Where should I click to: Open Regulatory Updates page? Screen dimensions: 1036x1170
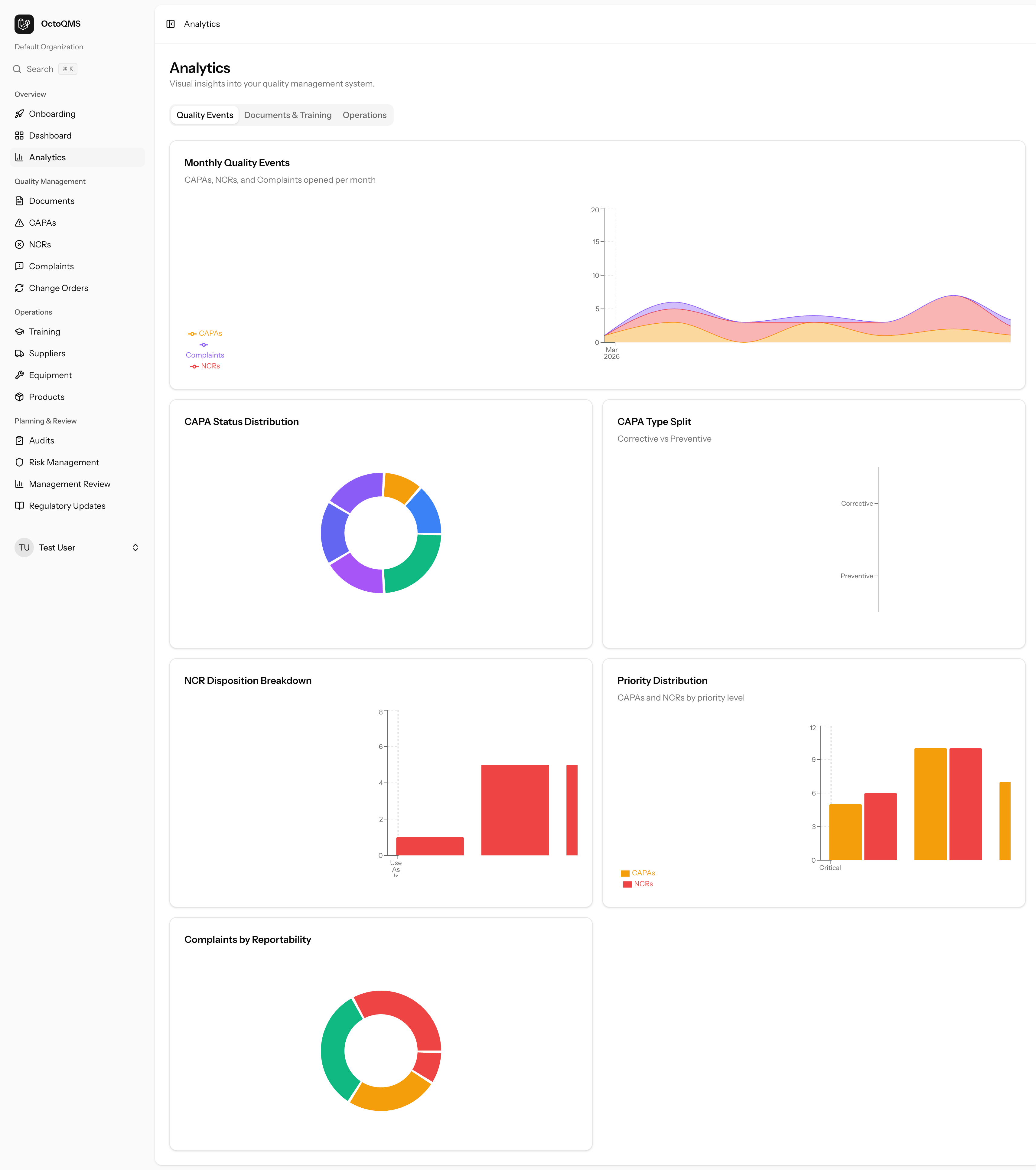point(77,505)
